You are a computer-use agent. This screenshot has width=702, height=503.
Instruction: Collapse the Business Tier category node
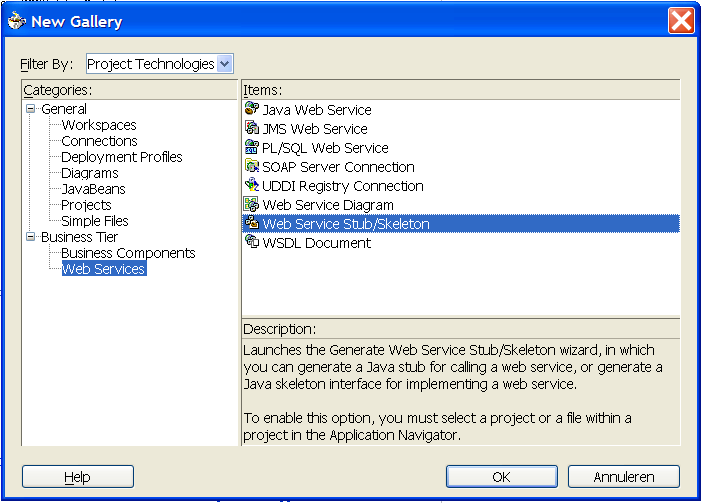(x=31, y=237)
